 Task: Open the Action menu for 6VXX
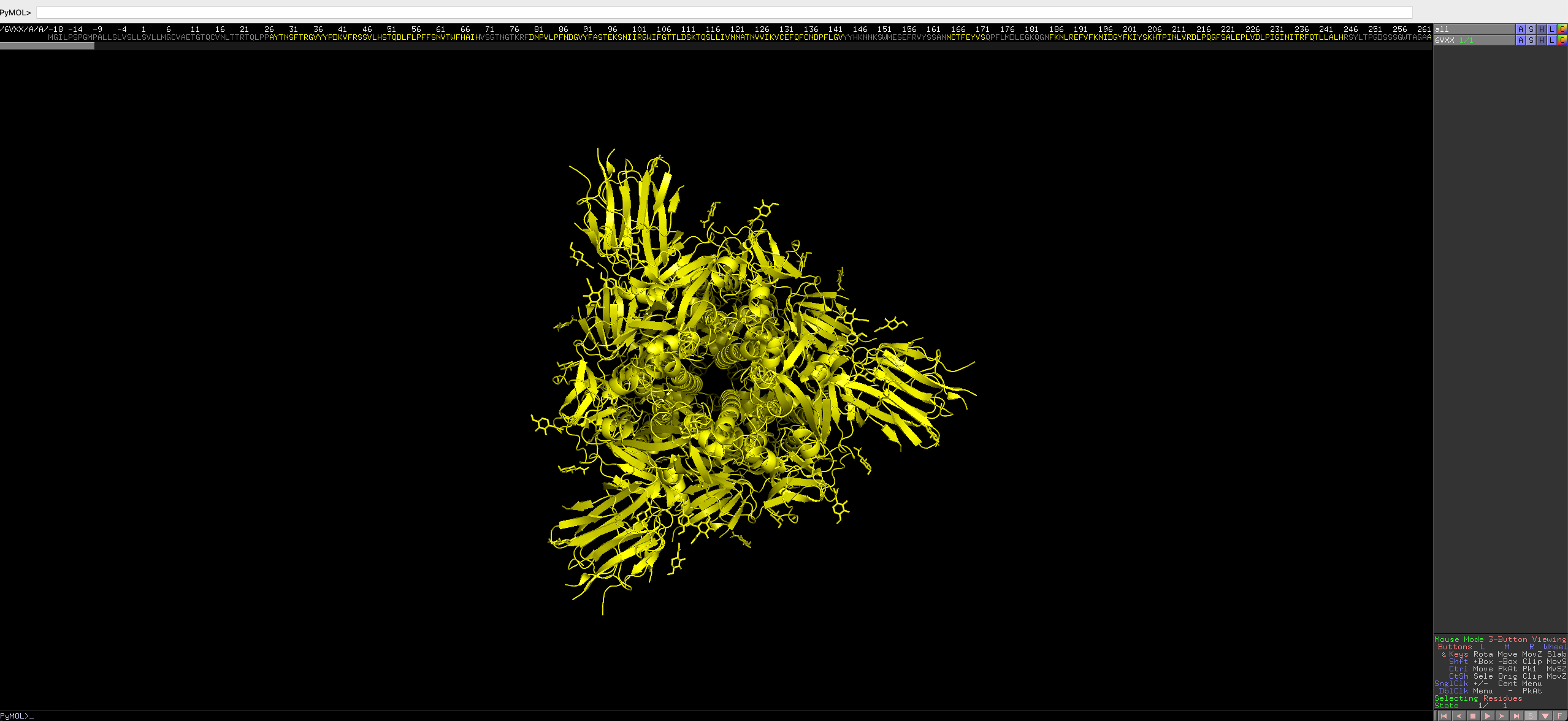point(1520,40)
